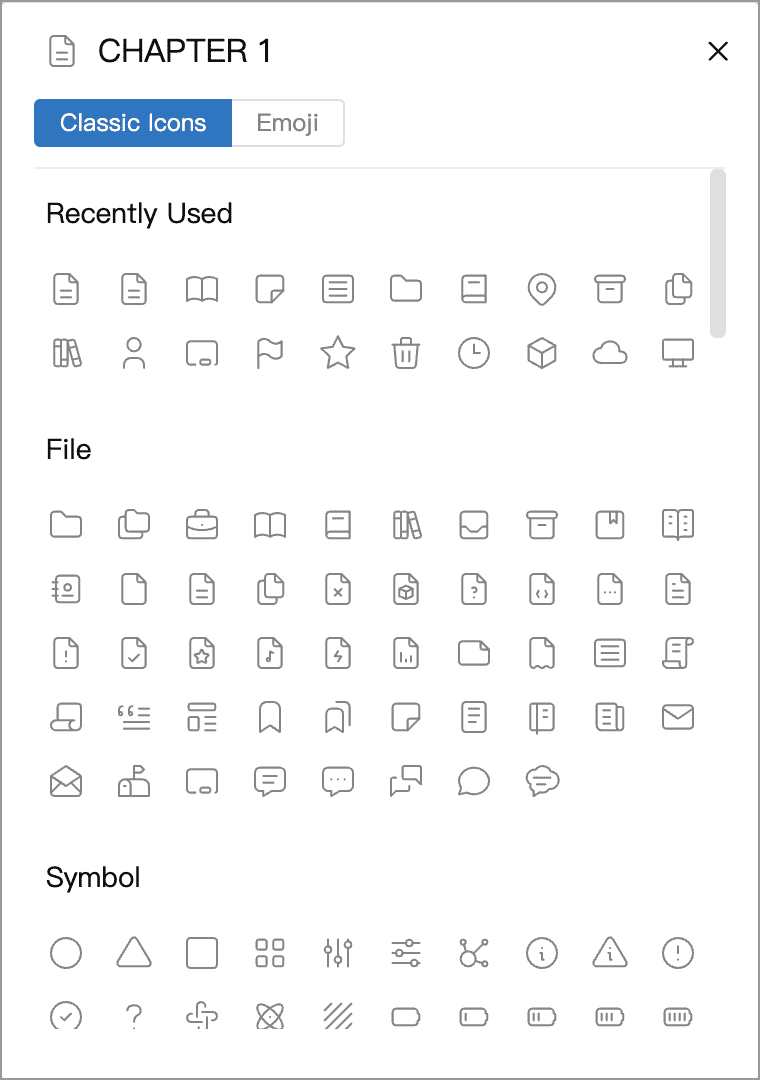Viewport: 760px width, 1080px height.
Task: Select the briefcase icon in File section
Action: (202, 524)
